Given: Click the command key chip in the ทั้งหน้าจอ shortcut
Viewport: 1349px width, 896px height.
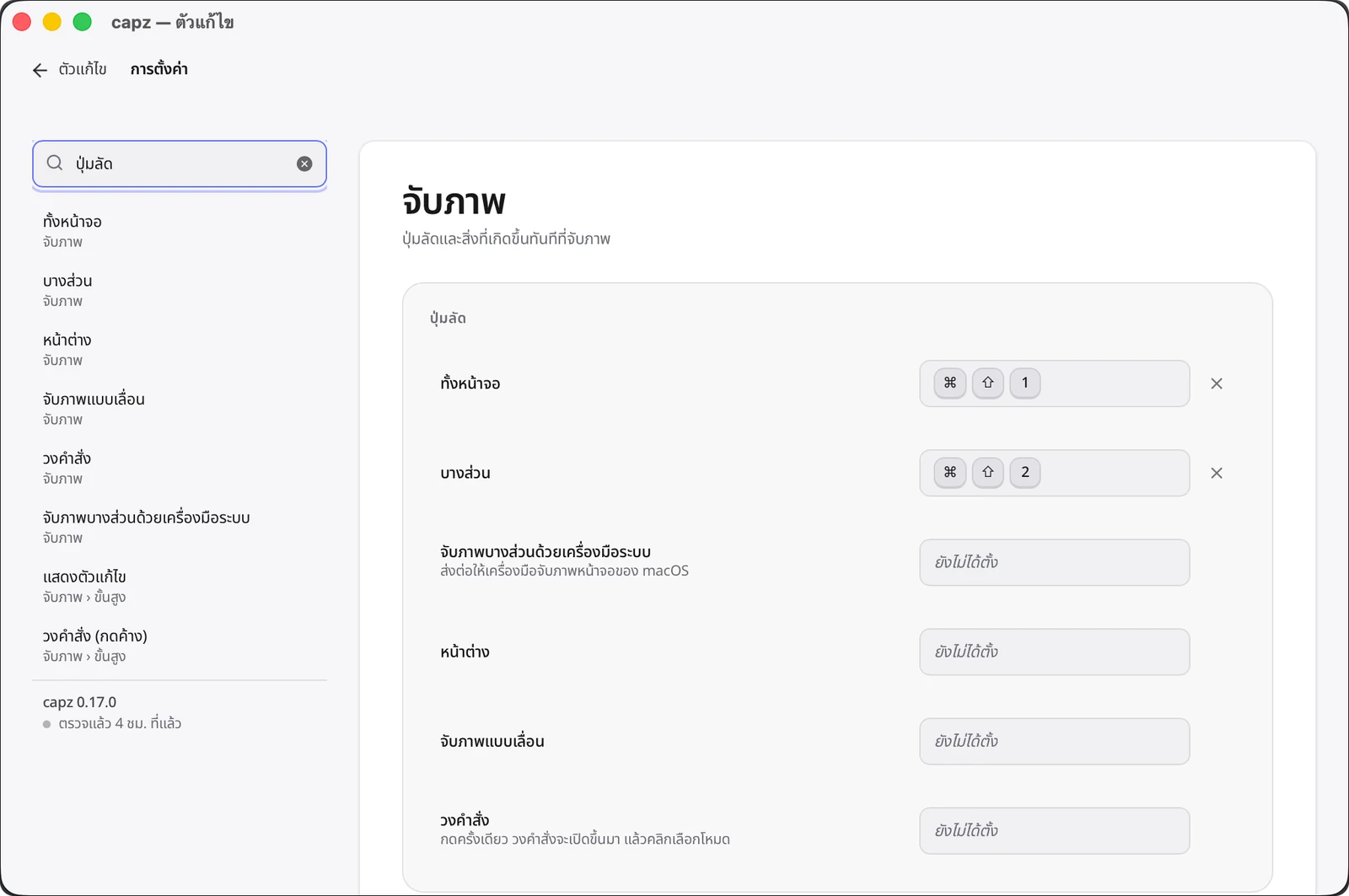Looking at the screenshot, I should tap(950, 383).
